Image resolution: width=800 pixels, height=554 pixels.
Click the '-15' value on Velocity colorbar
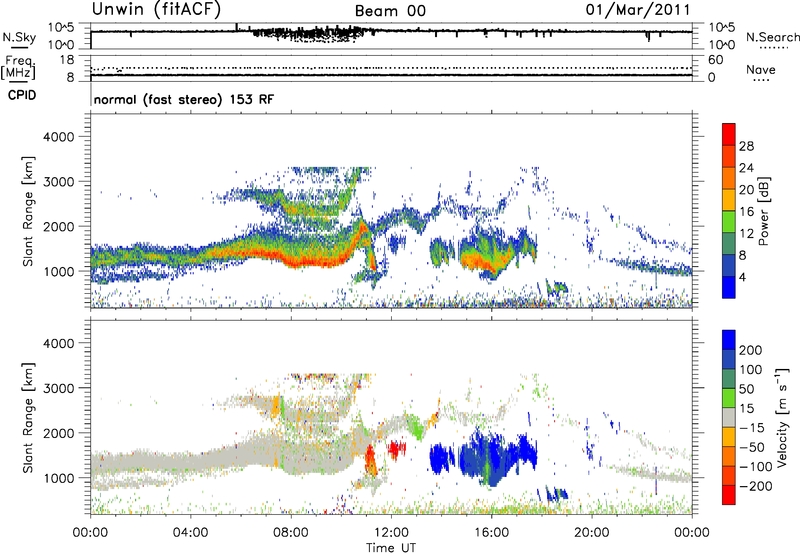(x=752, y=428)
